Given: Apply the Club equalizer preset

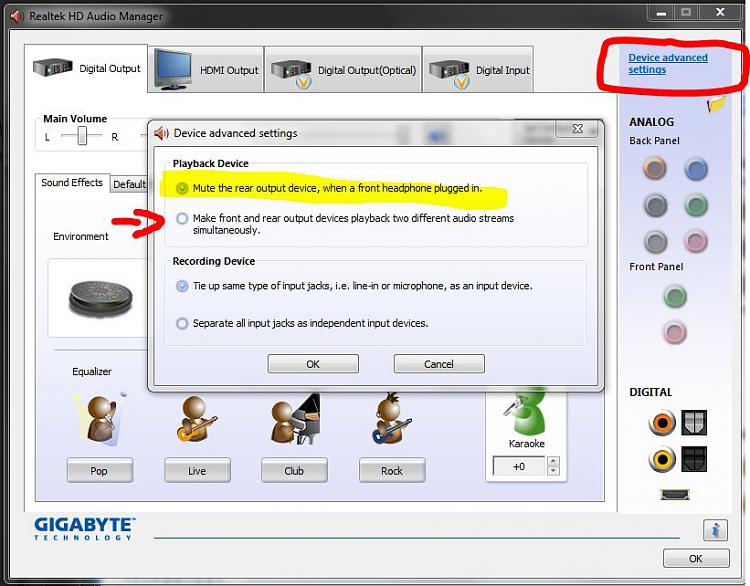Looking at the screenshot, I should tap(294, 471).
